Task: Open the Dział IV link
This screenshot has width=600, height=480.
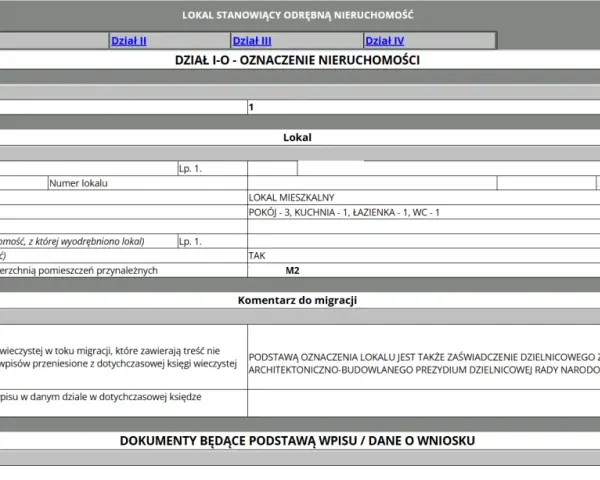Action: click(385, 41)
